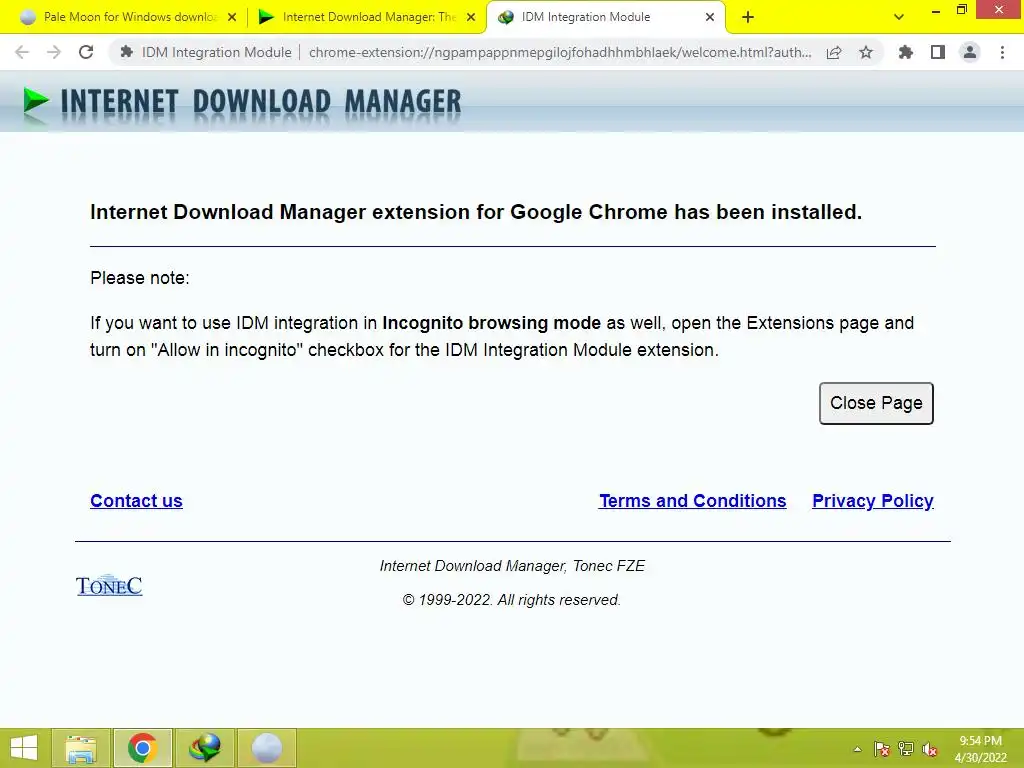Click the extension puzzle icon in address bar
Viewport: 1024px width, 768px height.
[127, 52]
